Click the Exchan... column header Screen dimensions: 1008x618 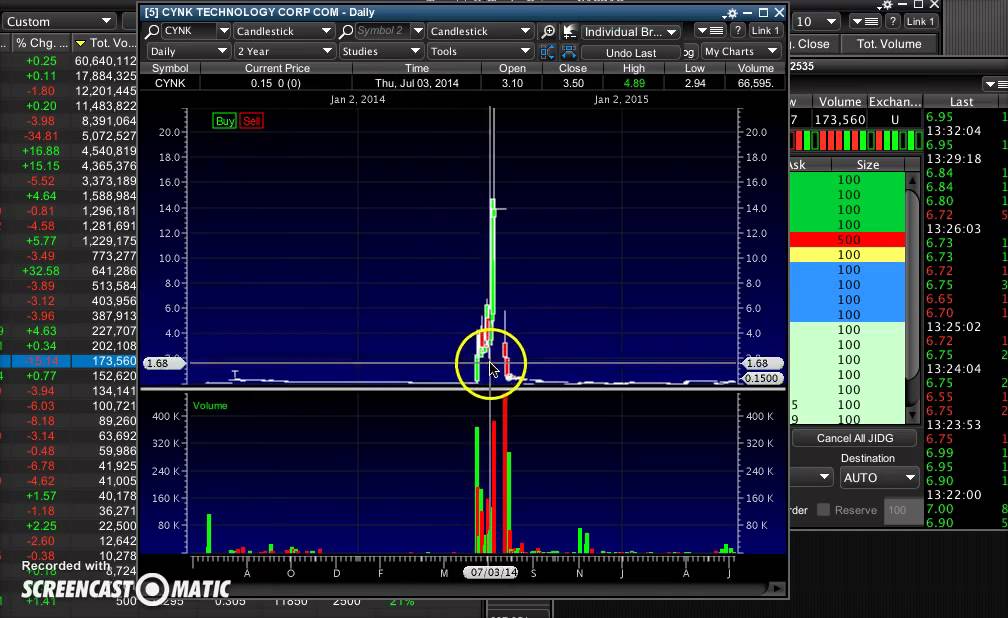tap(894, 102)
